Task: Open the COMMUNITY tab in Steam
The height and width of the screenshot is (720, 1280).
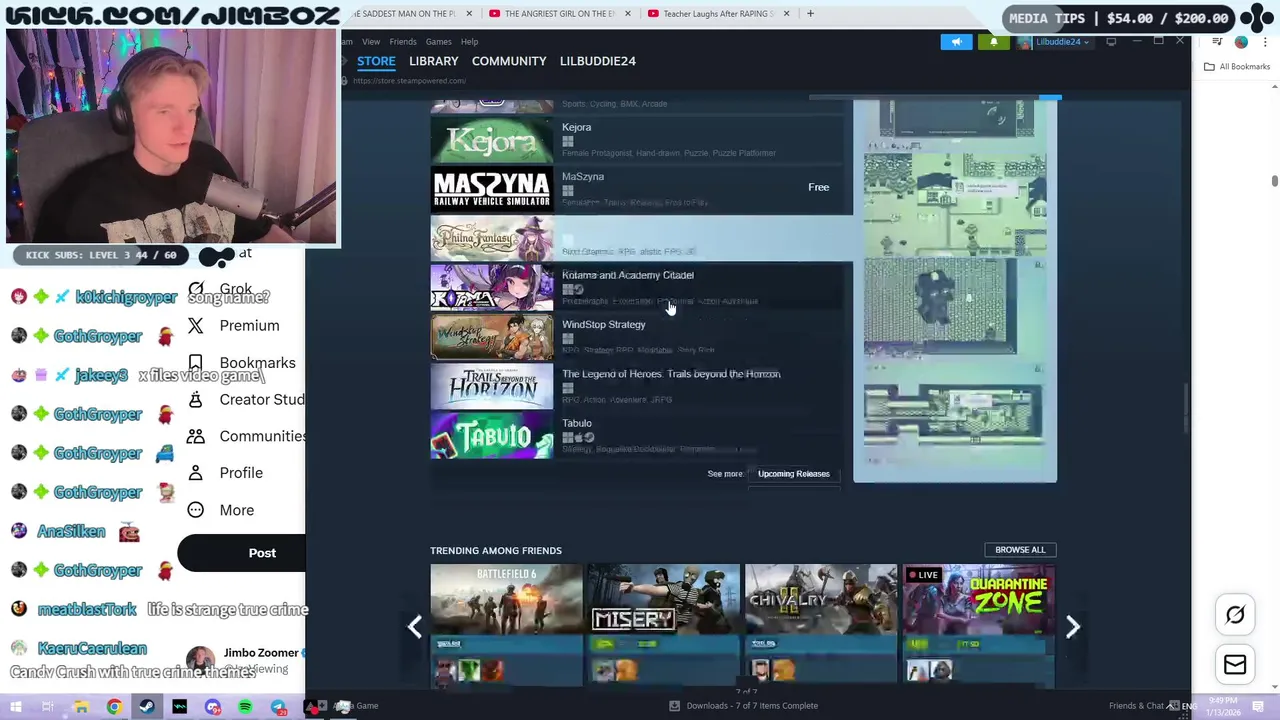Action: click(x=509, y=61)
